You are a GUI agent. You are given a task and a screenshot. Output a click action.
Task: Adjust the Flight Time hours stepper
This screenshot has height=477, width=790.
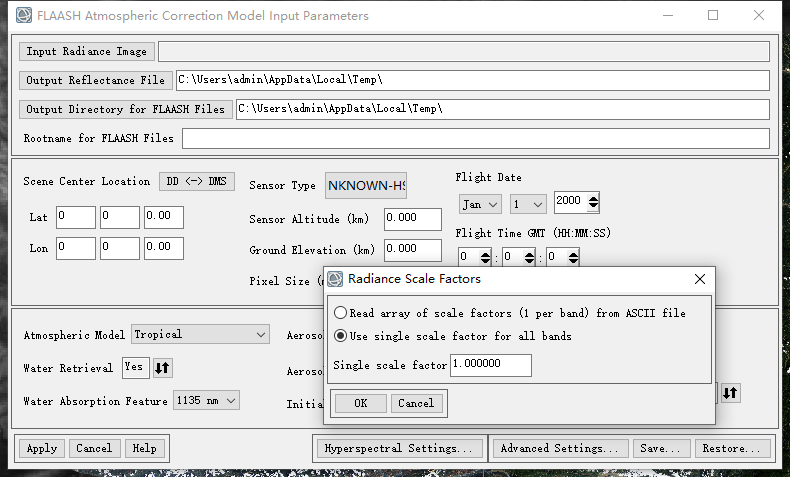pos(485,257)
